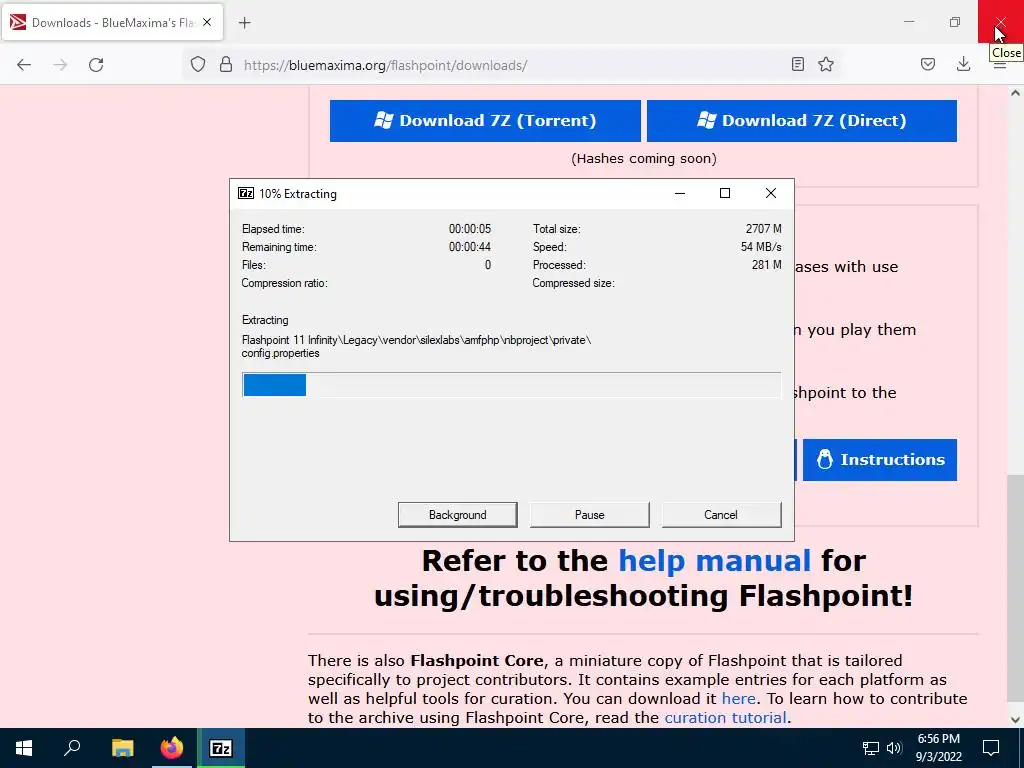1024x768 pixels.
Task: Open volume speaker tray icon
Action: pyautogui.click(x=894, y=748)
